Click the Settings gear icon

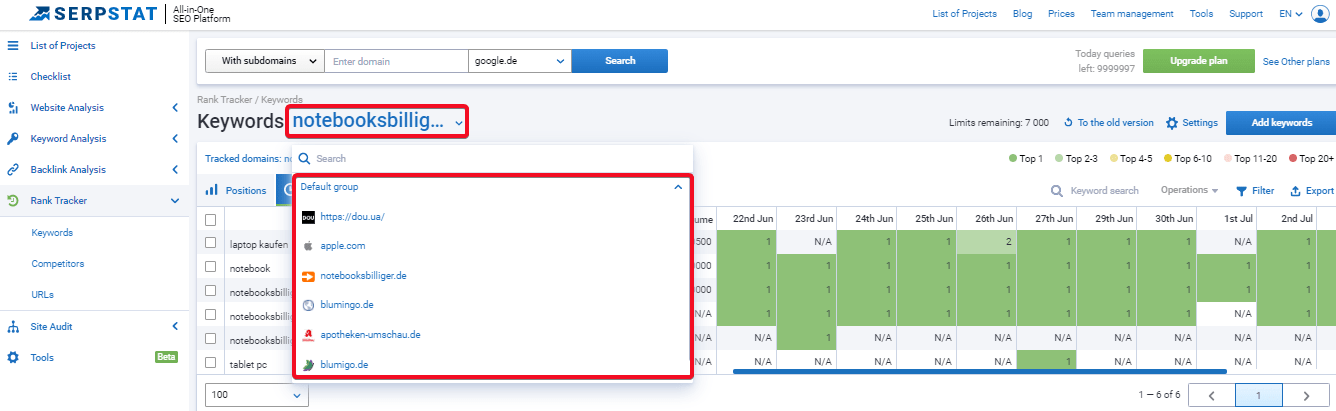click(x=1172, y=123)
